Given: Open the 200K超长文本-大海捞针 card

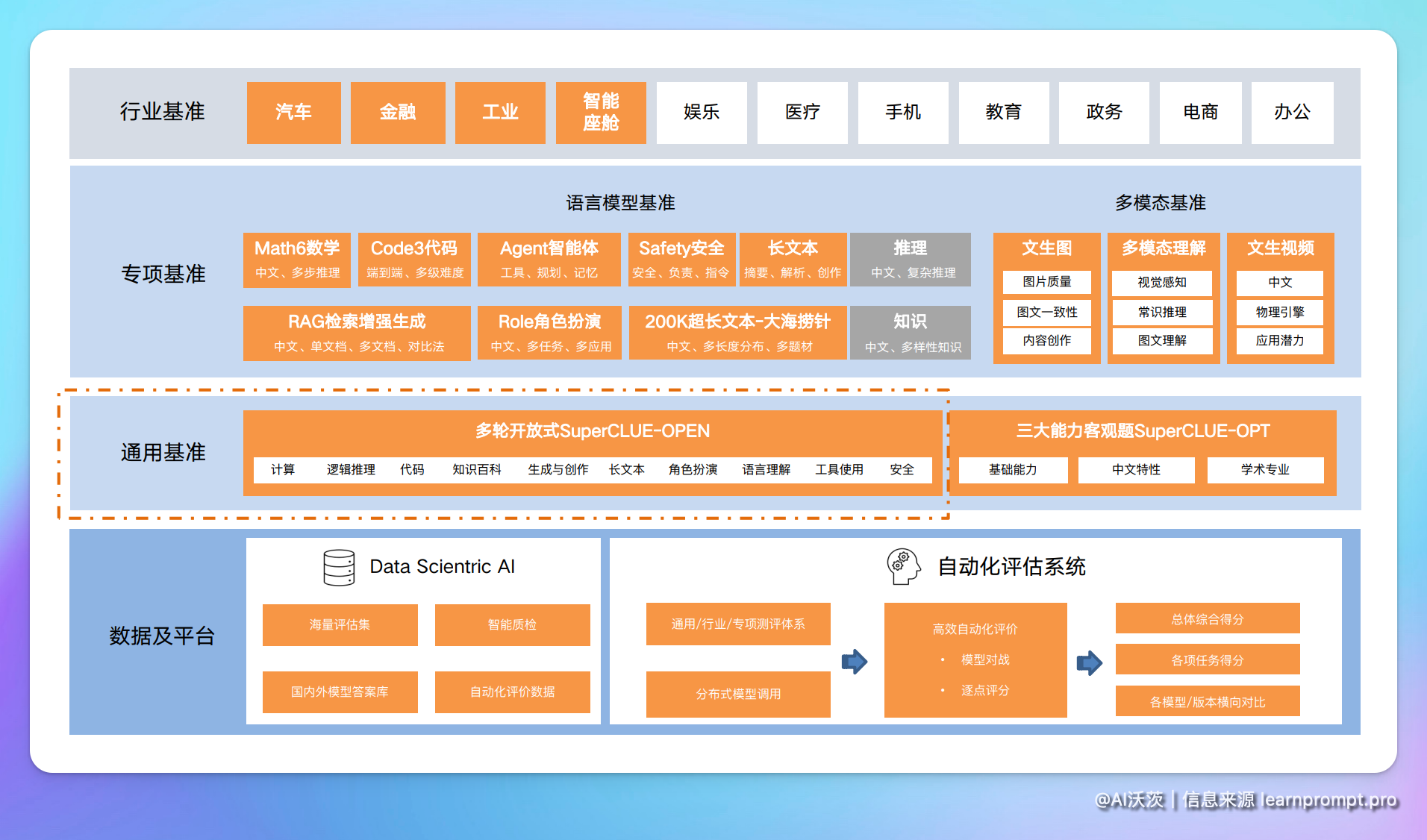Looking at the screenshot, I should click(x=738, y=333).
